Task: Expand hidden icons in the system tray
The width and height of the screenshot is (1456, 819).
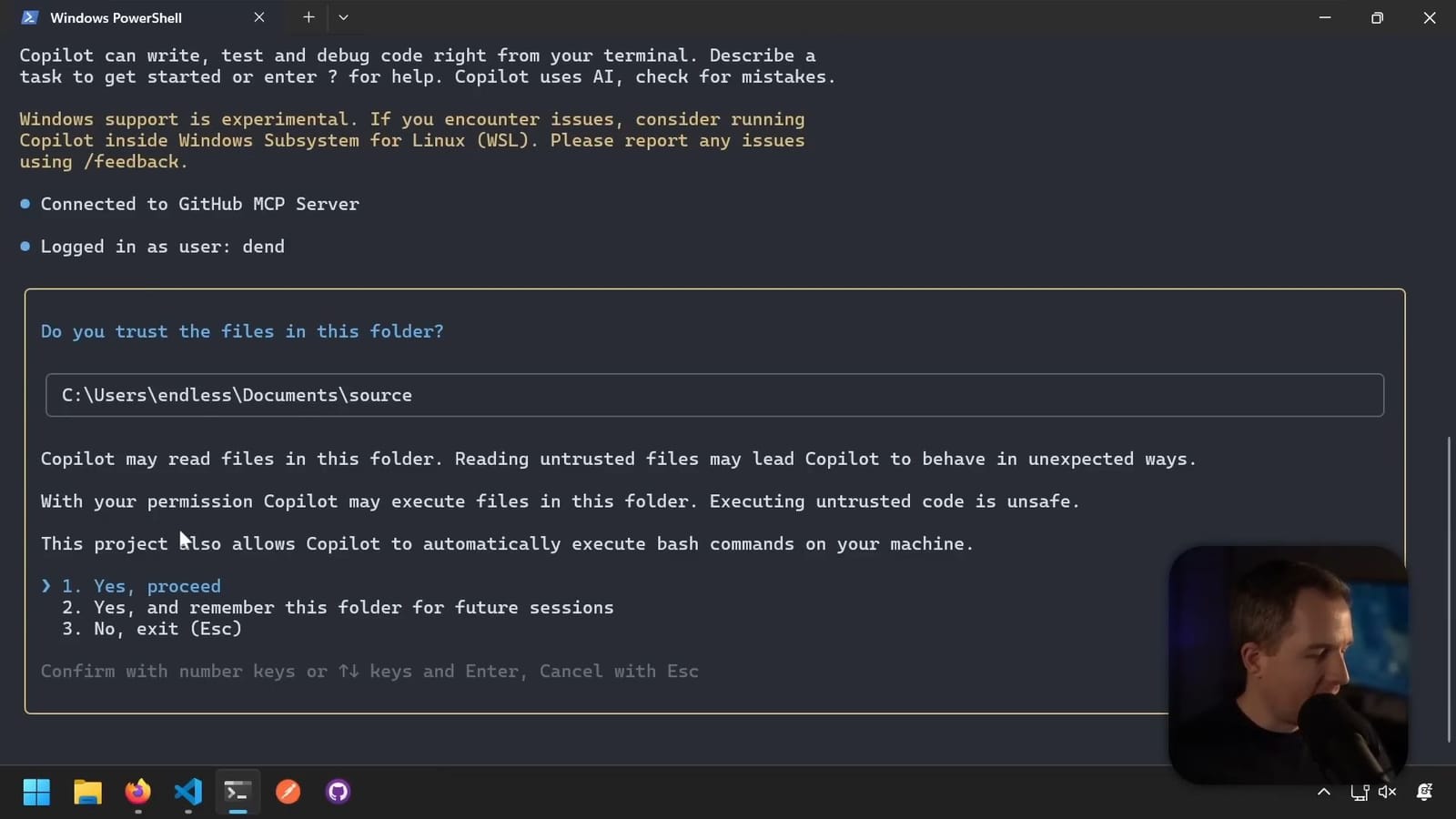Action: (x=1324, y=792)
